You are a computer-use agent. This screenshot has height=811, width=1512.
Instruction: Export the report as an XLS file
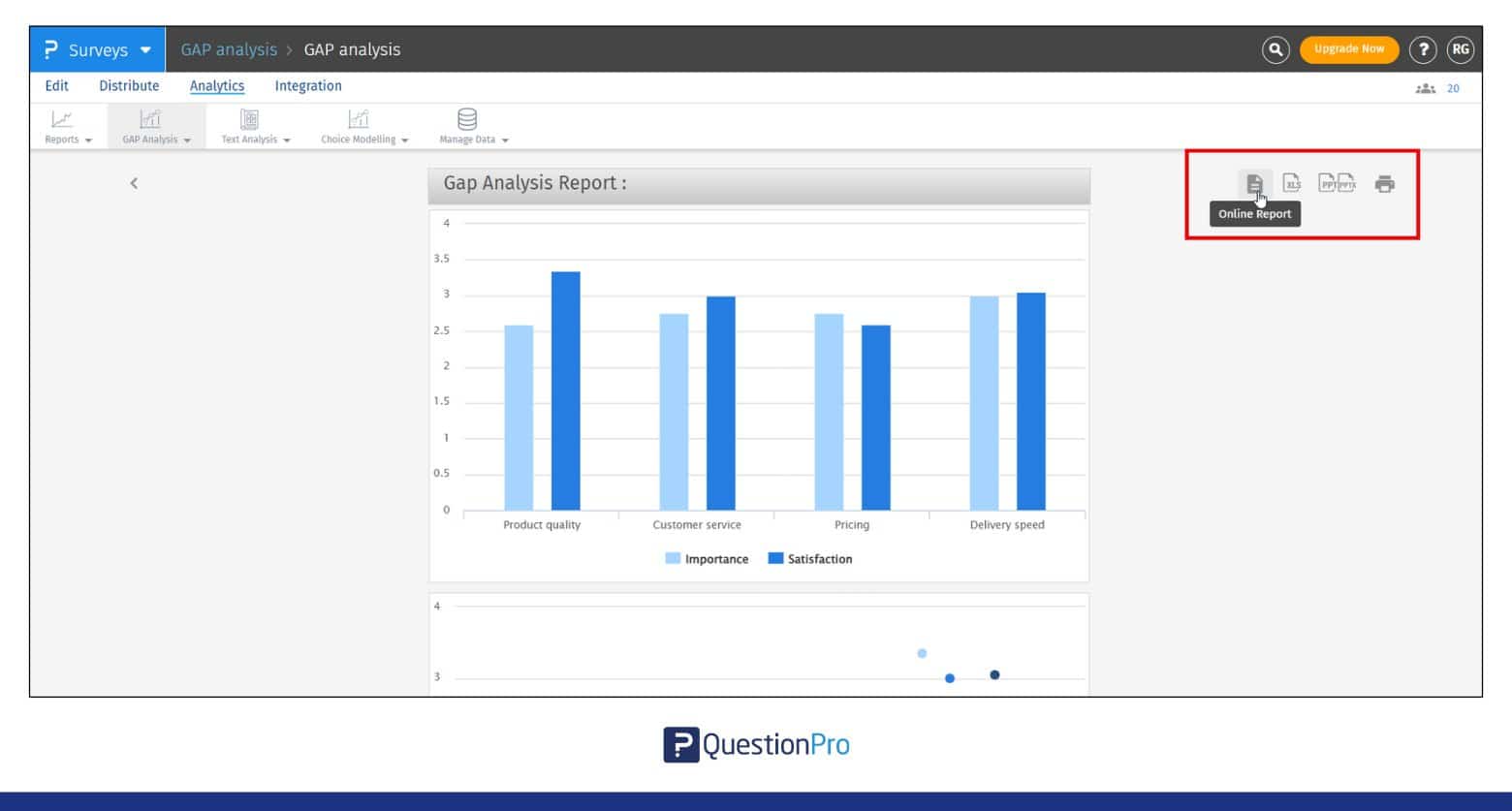click(x=1290, y=183)
